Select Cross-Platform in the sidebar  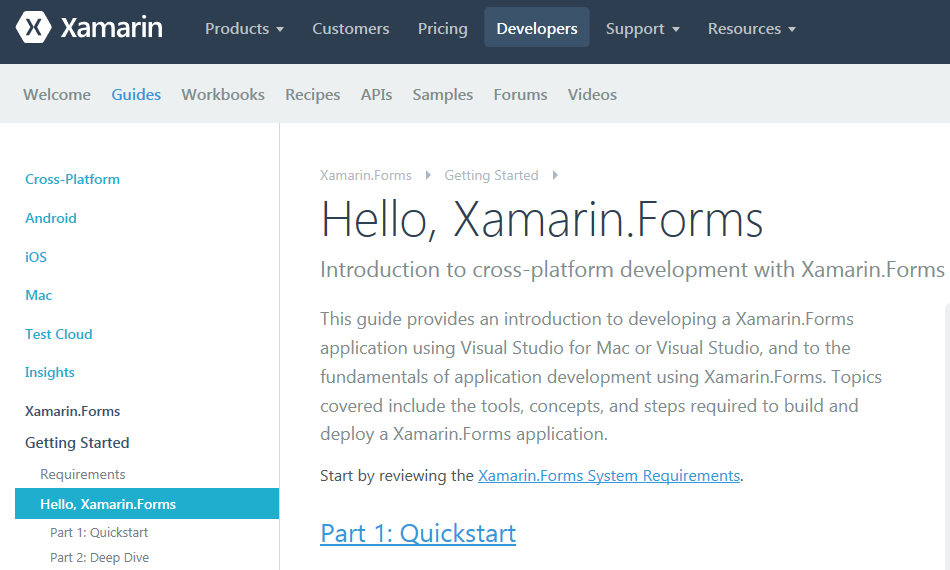point(72,180)
